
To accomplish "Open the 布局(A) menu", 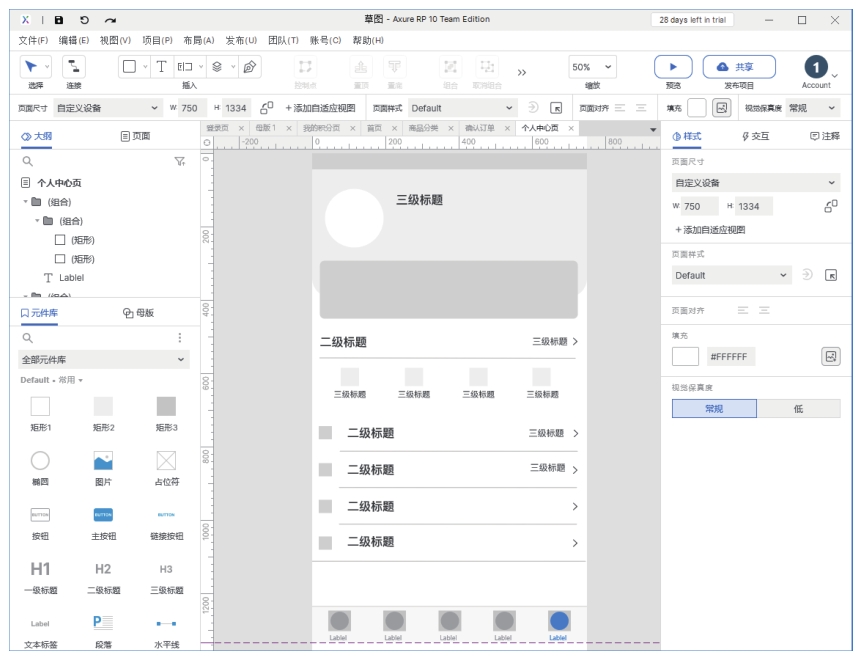I will (199, 40).
